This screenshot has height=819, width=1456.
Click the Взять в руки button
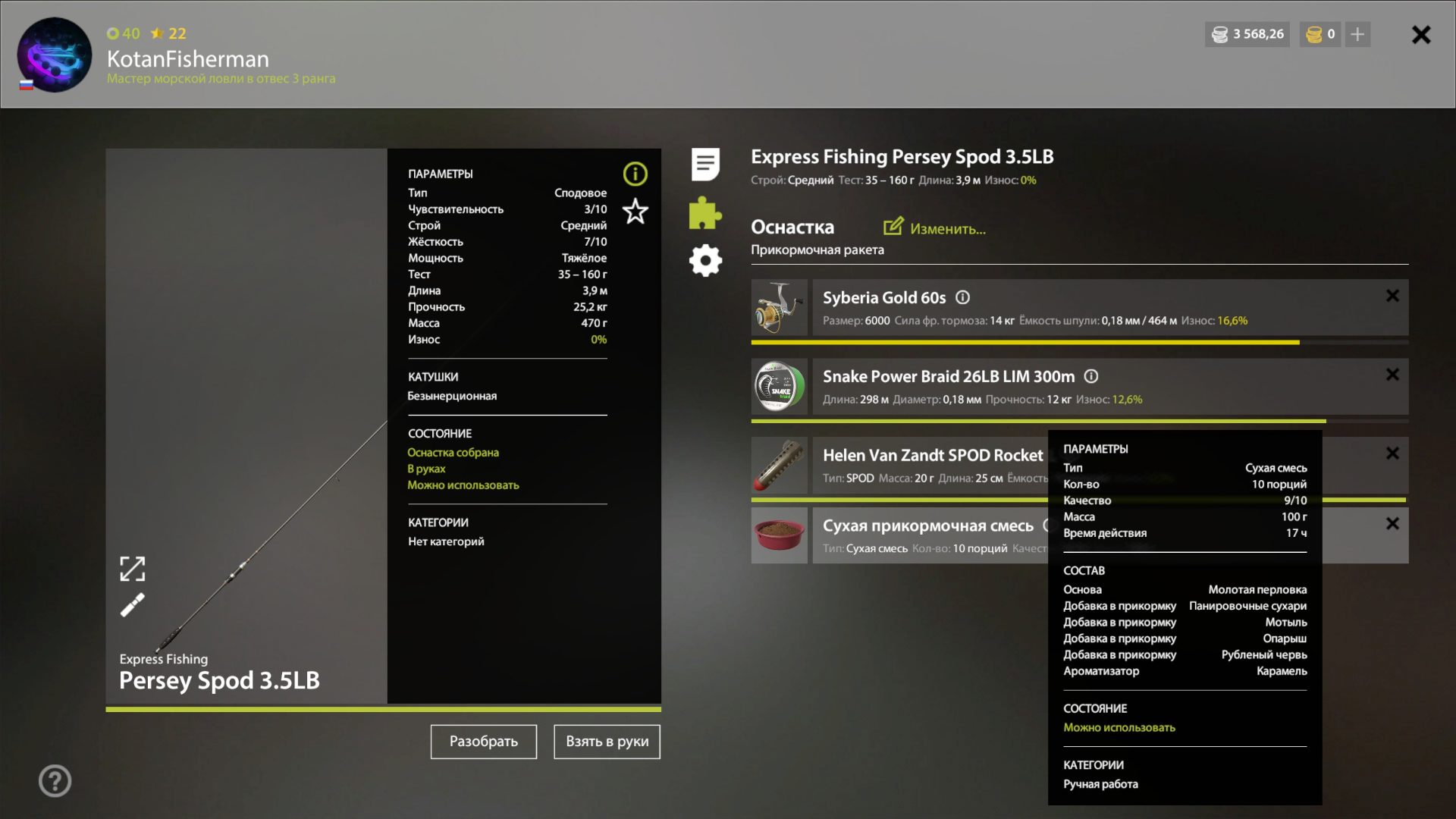pos(607,742)
